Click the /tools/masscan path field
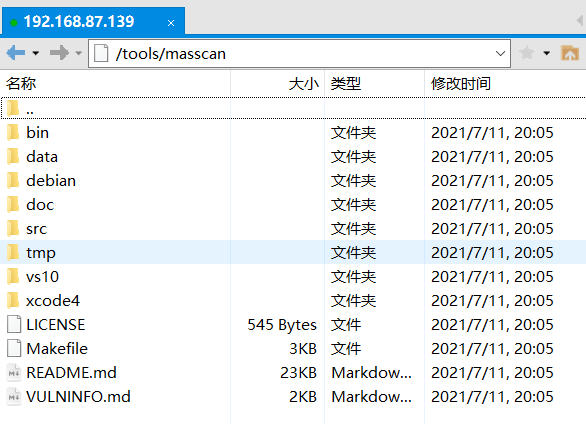The height and width of the screenshot is (424, 586). pyautogui.click(x=299, y=54)
